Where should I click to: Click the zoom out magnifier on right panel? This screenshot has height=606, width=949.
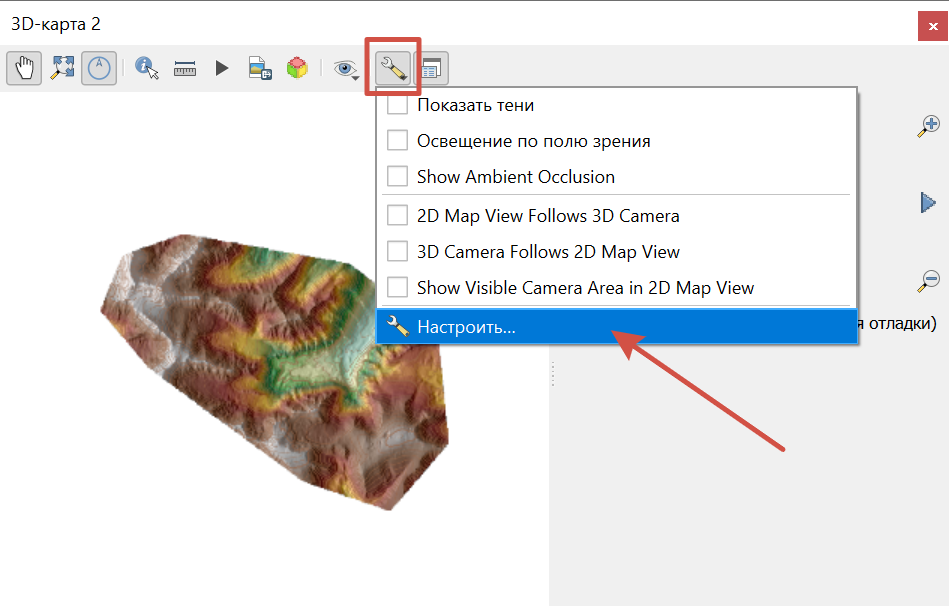929,281
